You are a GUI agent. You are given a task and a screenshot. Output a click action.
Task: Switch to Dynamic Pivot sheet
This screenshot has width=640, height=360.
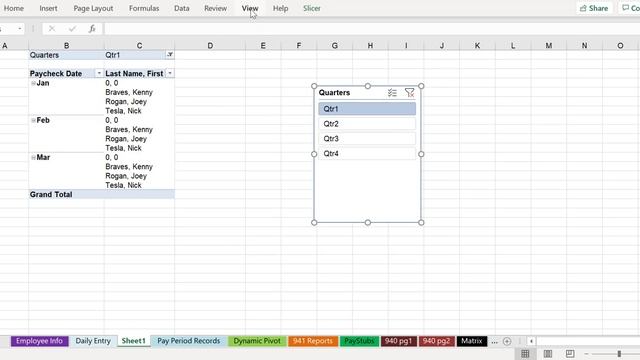coord(257,341)
